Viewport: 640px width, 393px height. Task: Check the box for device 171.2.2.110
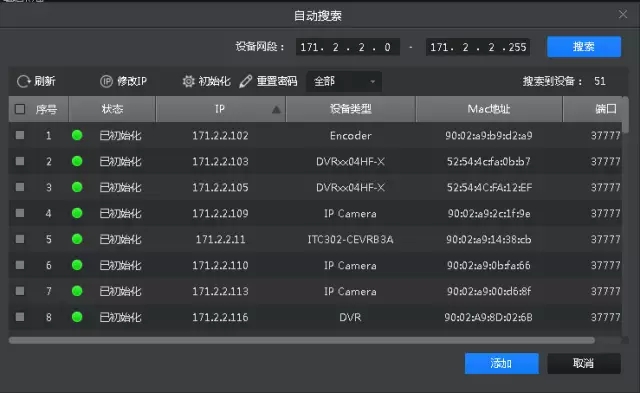(20, 265)
